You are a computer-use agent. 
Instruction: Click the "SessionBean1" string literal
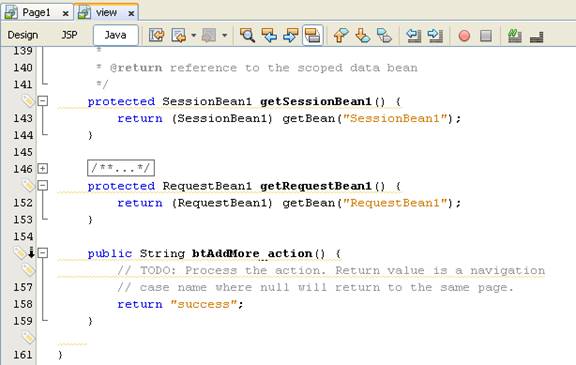(x=395, y=118)
